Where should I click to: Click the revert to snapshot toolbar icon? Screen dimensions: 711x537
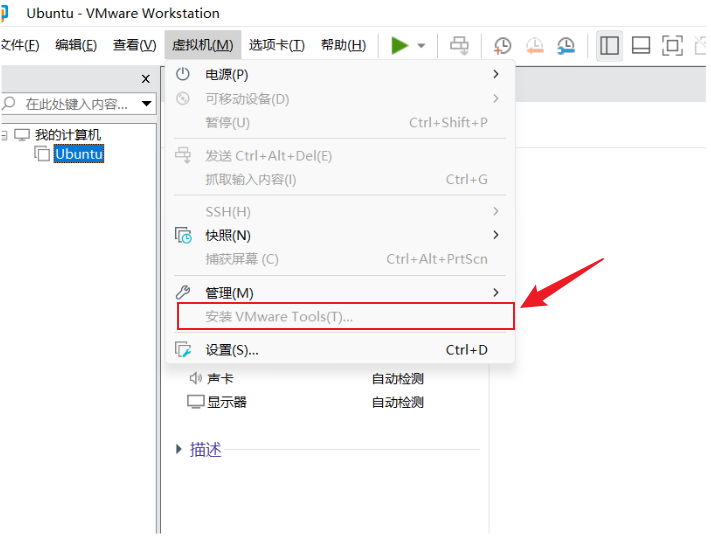click(534, 45)
